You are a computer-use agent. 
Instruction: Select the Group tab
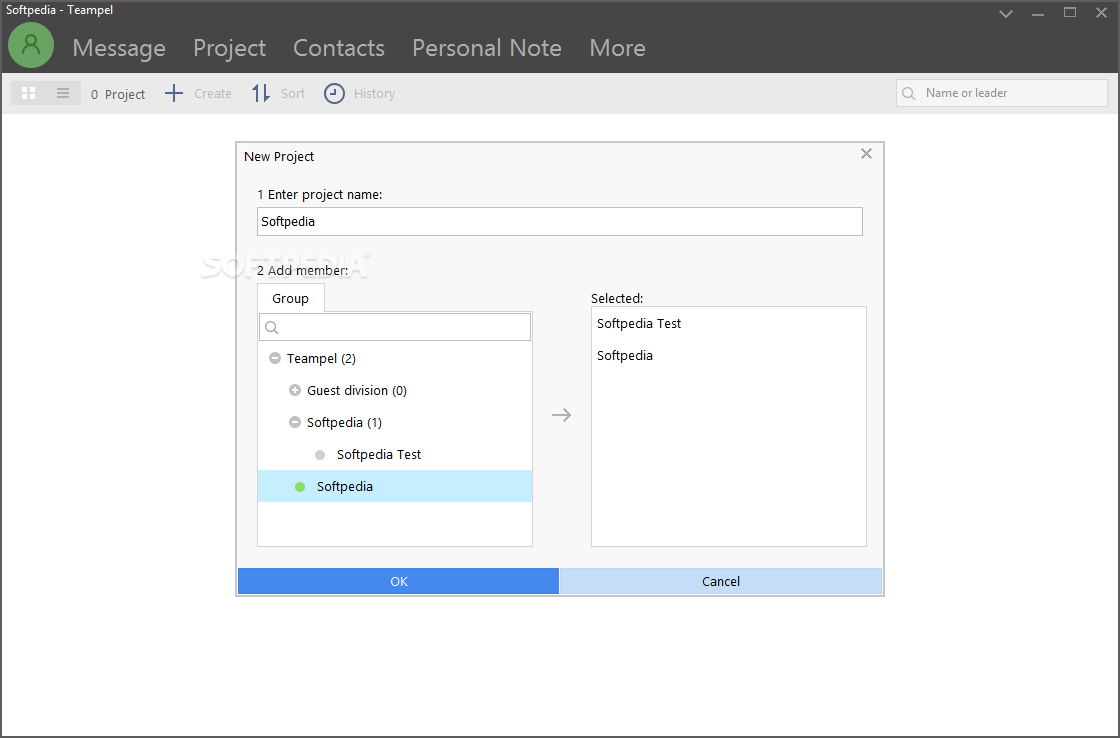[x=291, y=298]
